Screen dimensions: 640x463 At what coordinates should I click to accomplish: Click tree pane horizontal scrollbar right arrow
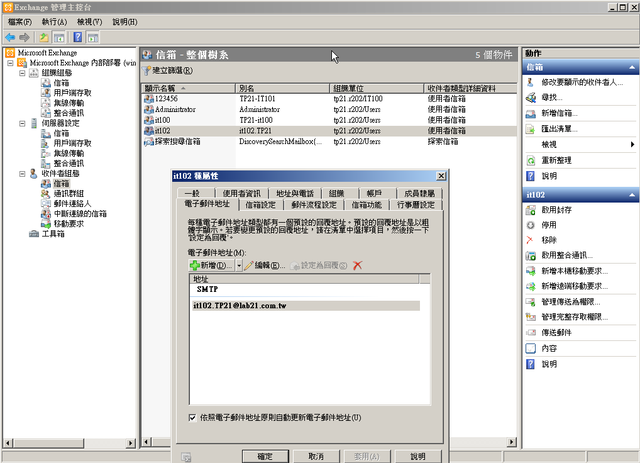click(x=131, y=443)
